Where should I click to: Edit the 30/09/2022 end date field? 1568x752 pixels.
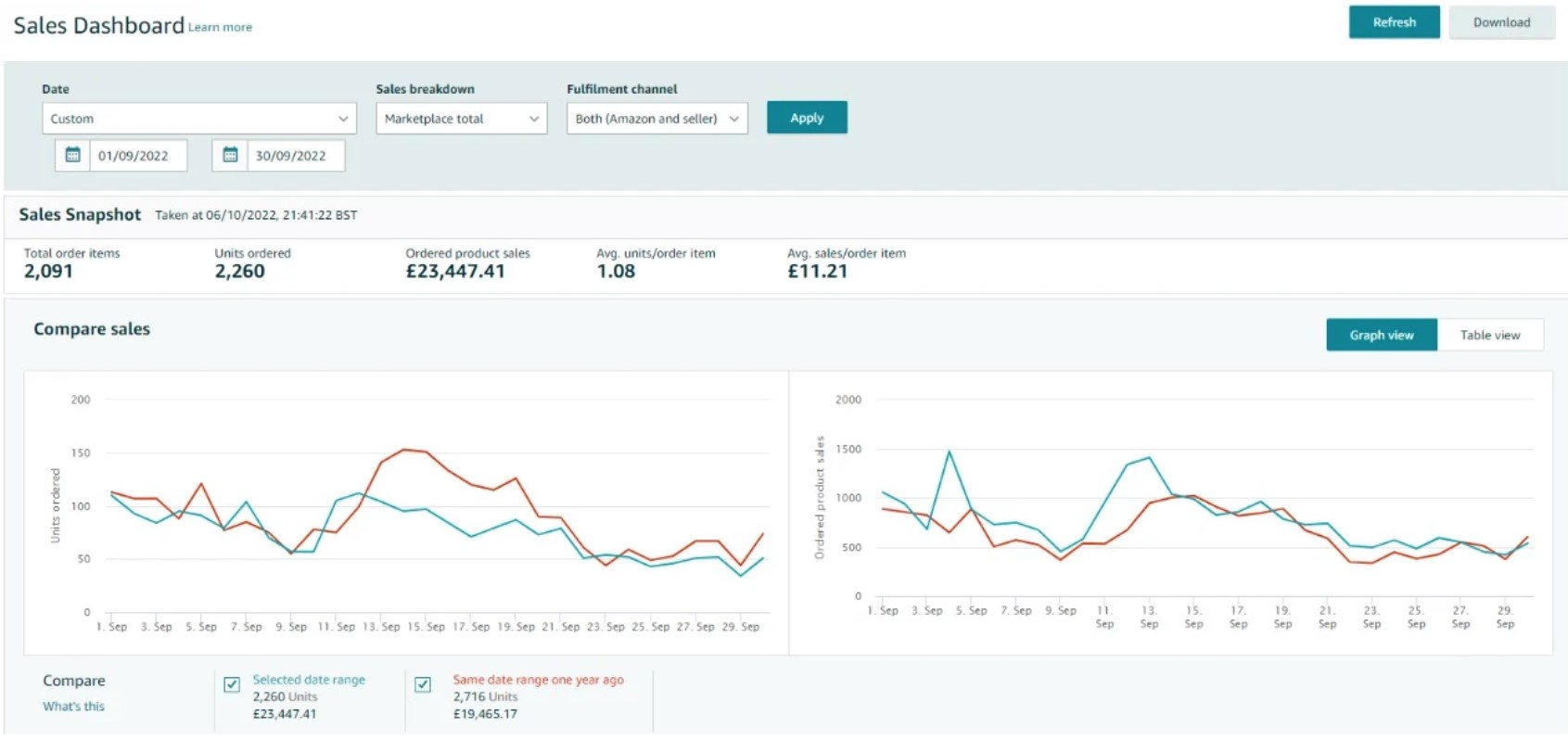[x=295, y=156]
